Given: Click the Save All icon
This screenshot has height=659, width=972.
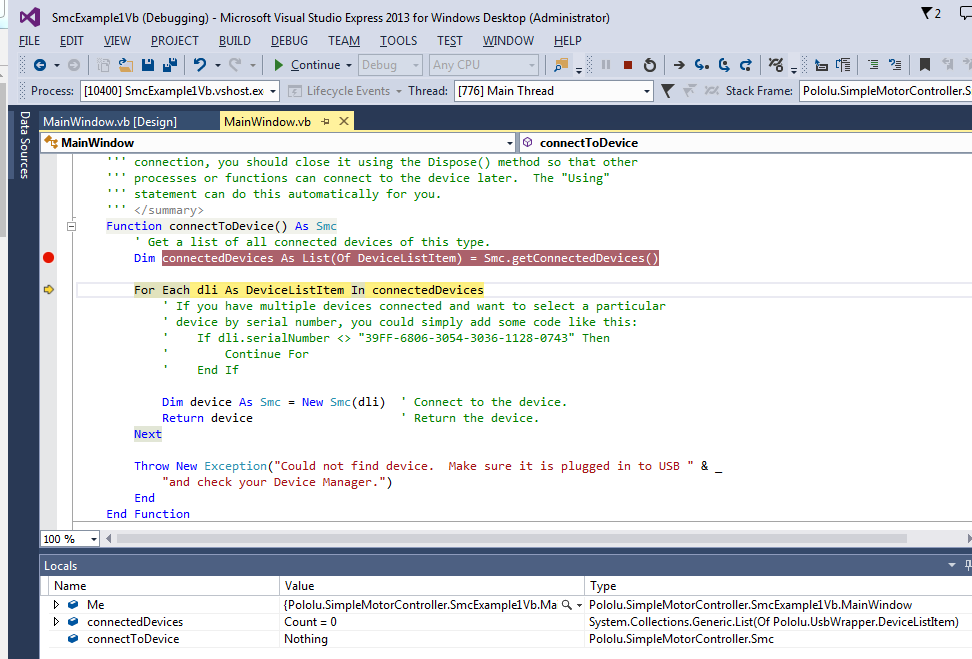Looking at the screenshot, I should (x=169, y=65).
